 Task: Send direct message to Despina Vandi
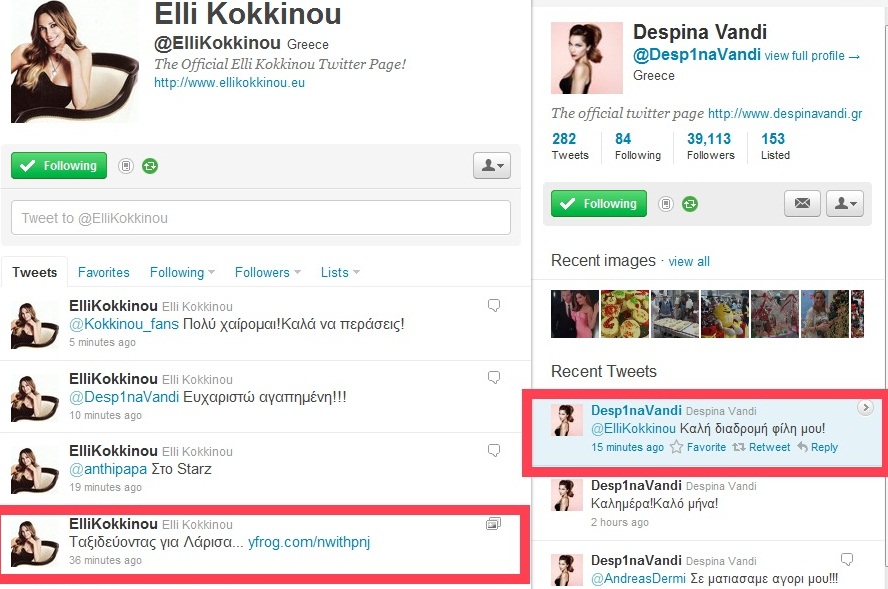802,203
